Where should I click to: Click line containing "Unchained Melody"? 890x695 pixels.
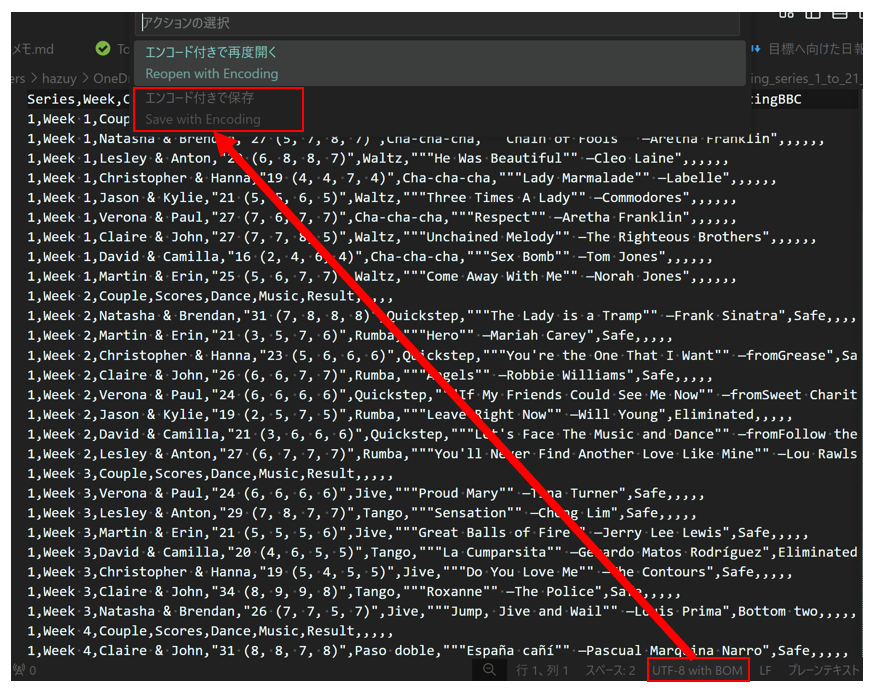click(x=421, y=237)
